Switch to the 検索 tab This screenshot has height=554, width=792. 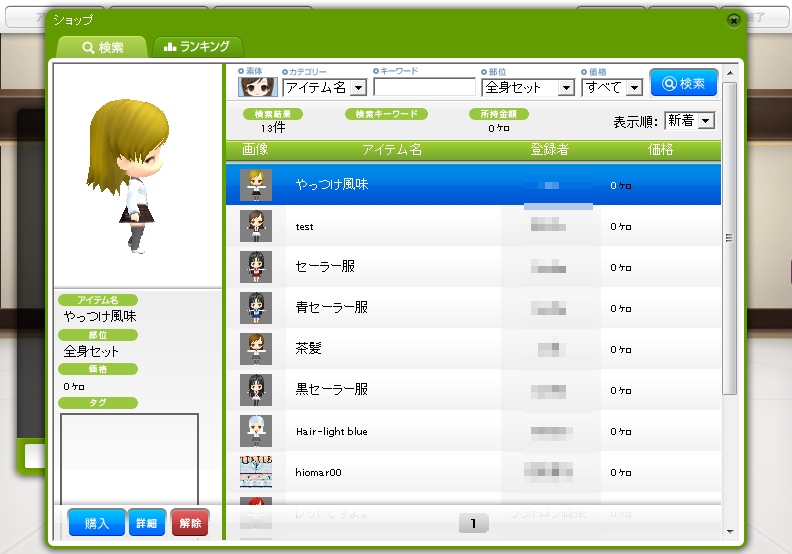(x=102, y=47)
